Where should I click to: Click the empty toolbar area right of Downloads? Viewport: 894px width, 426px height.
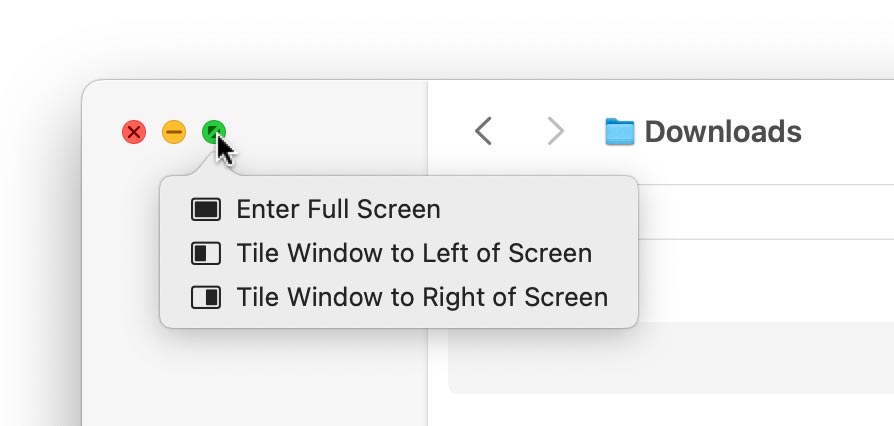tap(850, 131)
